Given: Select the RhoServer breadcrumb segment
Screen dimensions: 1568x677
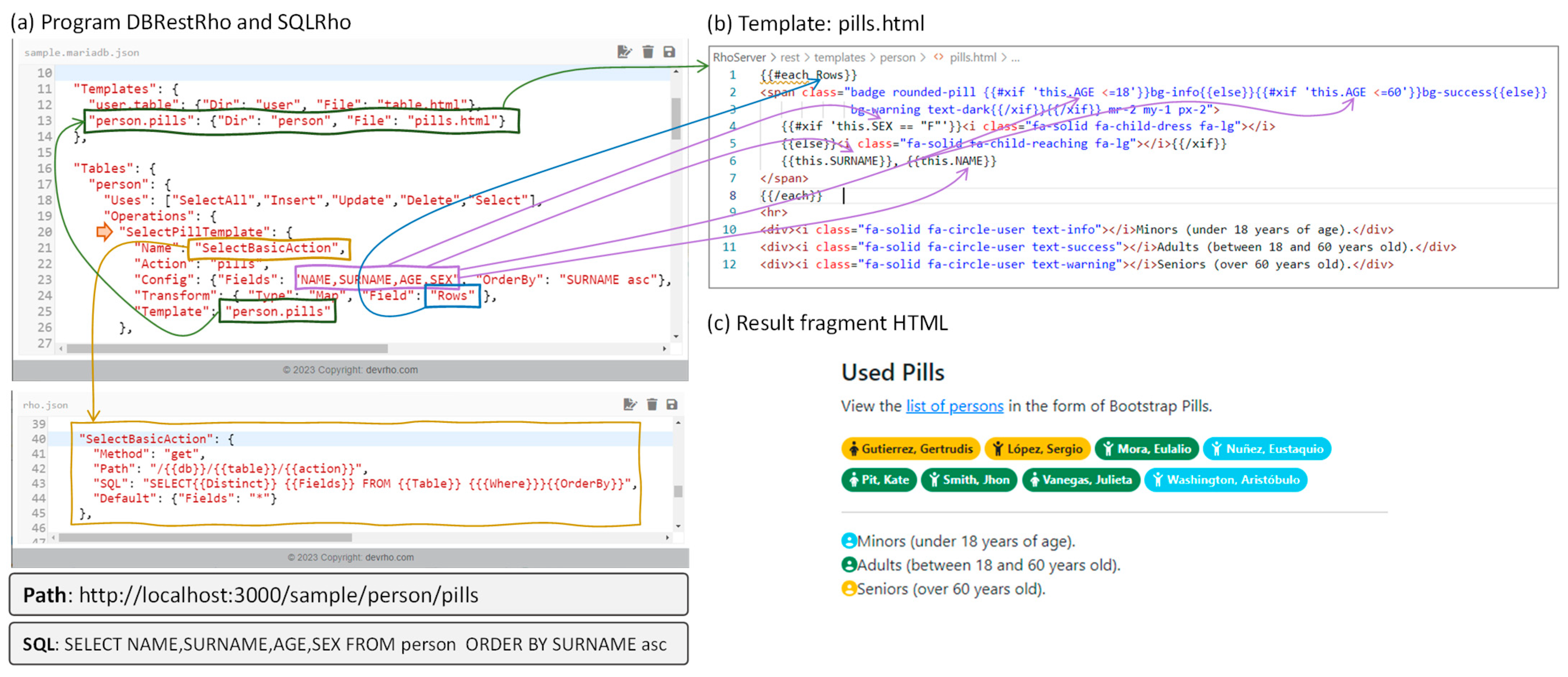Looking at the screenshot, I should (739, 57).
